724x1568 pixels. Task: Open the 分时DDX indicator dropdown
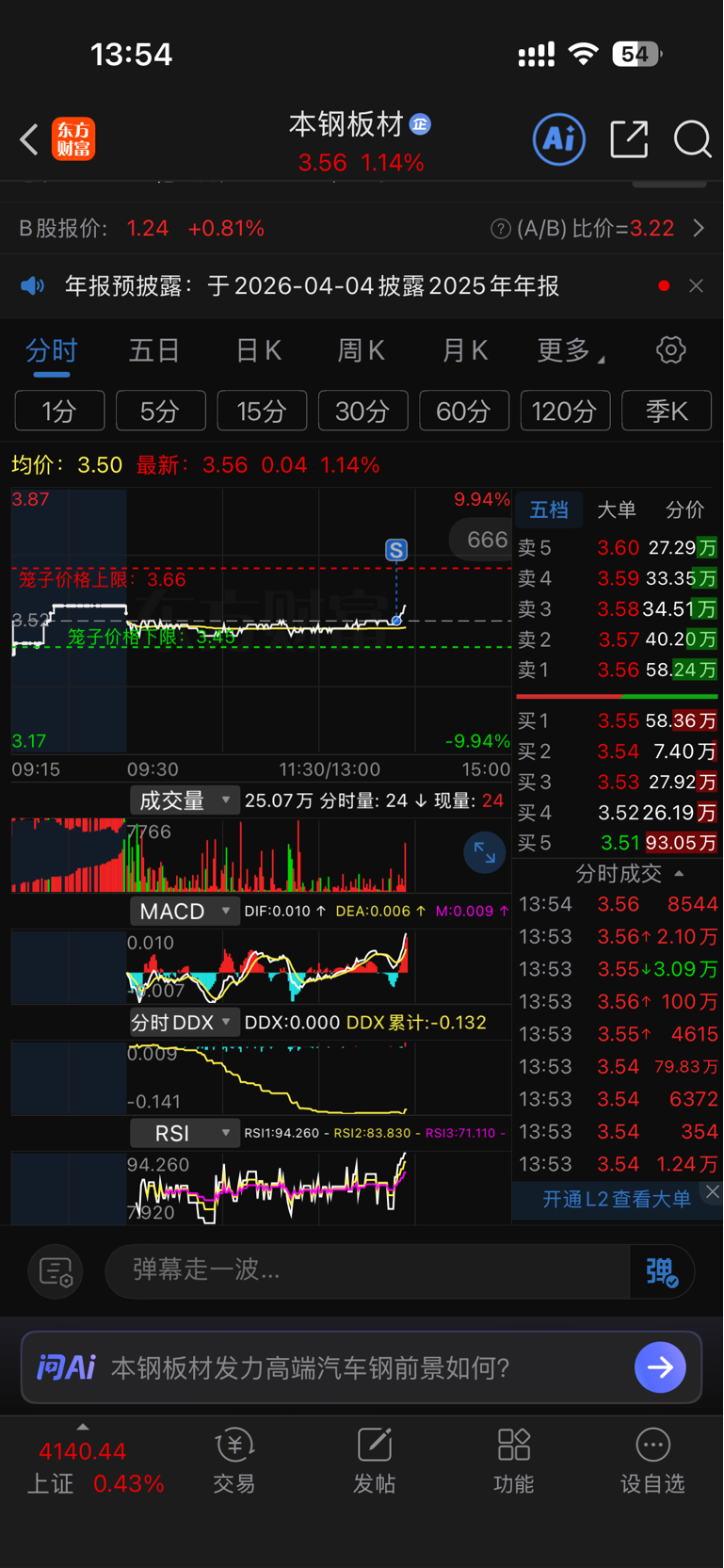coord(185,1022)
